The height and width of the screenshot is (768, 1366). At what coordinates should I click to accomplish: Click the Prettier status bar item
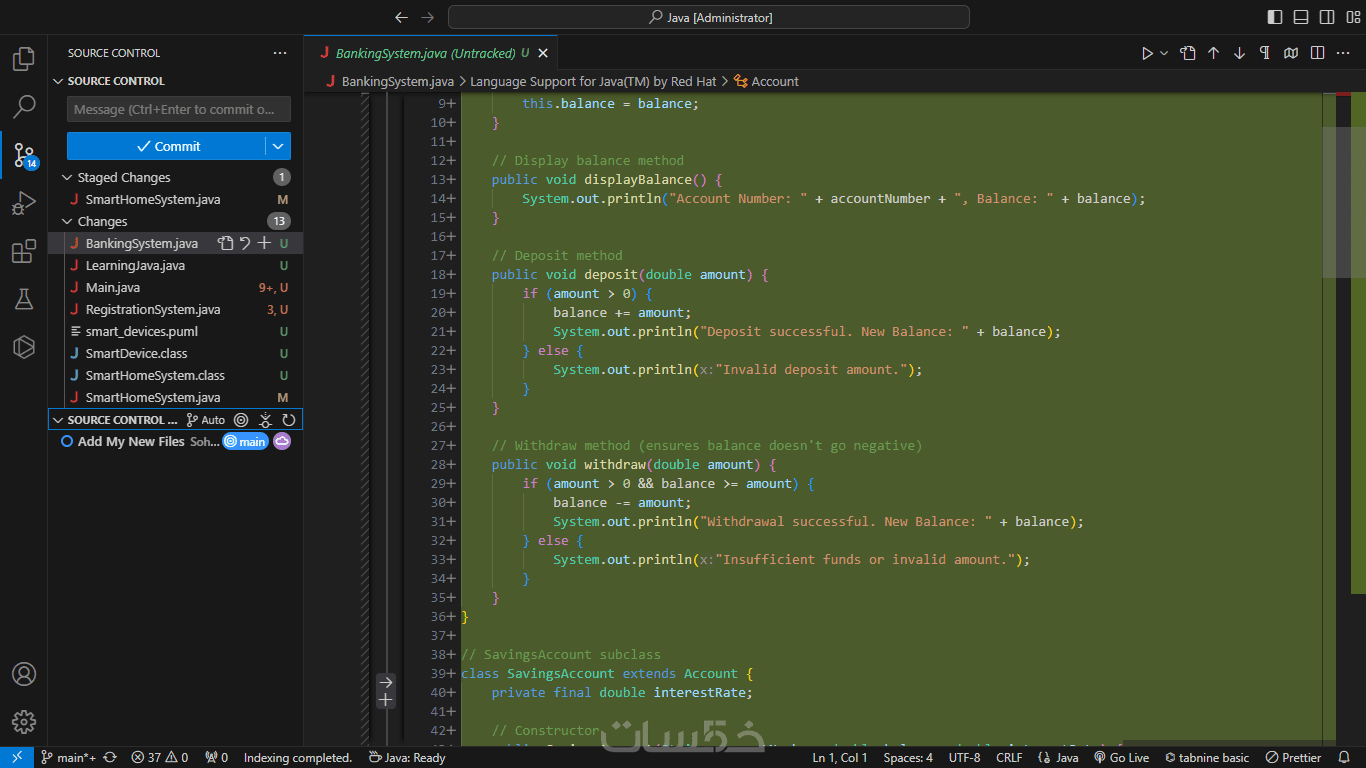[x=1293, y=758]
